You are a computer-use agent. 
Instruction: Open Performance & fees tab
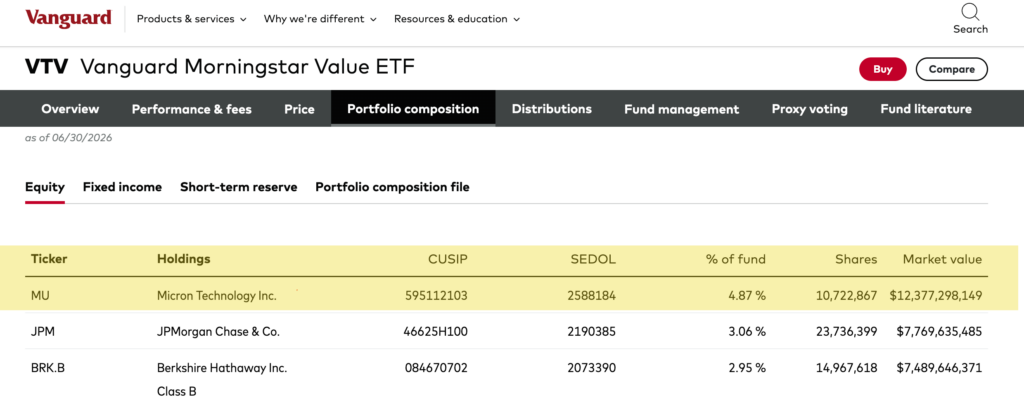coord(191,109)
